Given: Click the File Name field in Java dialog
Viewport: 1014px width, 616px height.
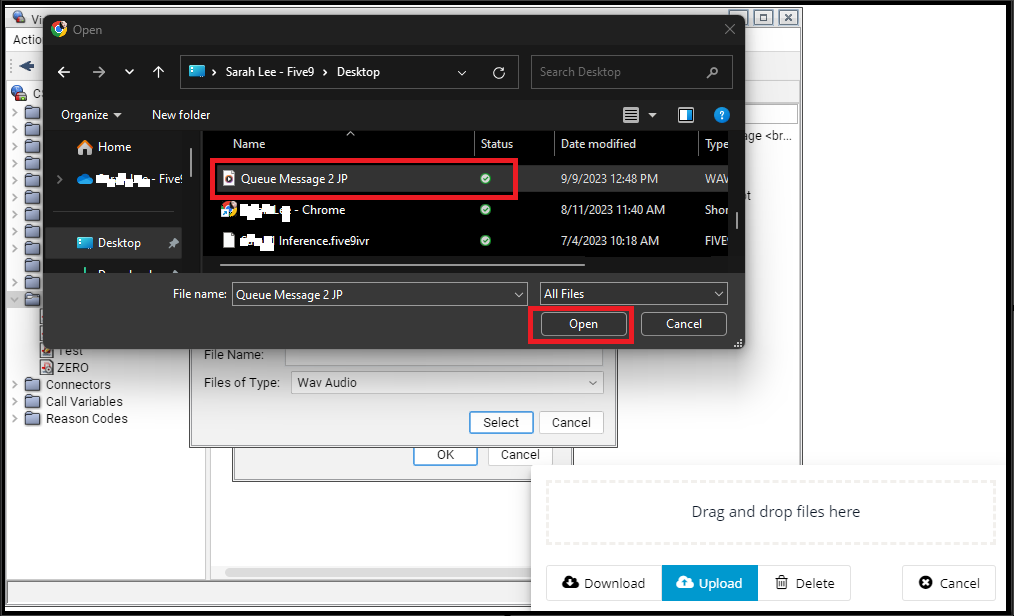Looking at the screenshot, I should tap(444, 356).
